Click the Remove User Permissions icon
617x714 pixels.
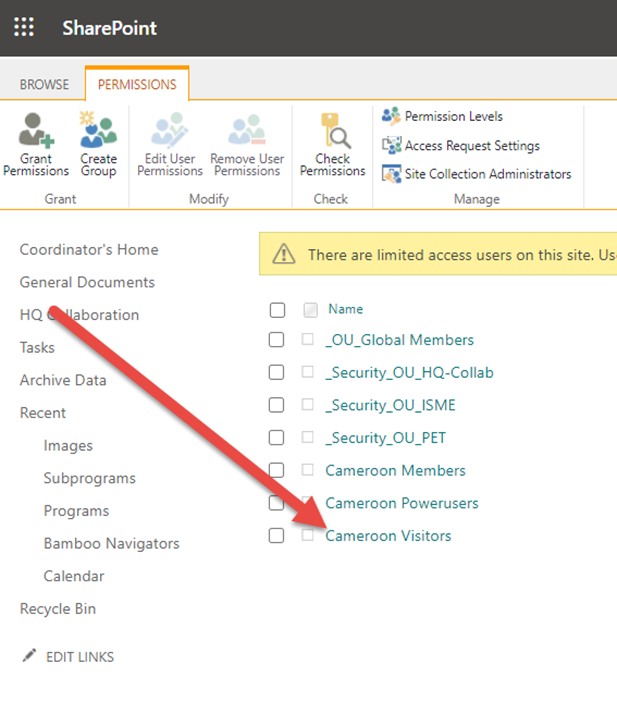point(247,130)
